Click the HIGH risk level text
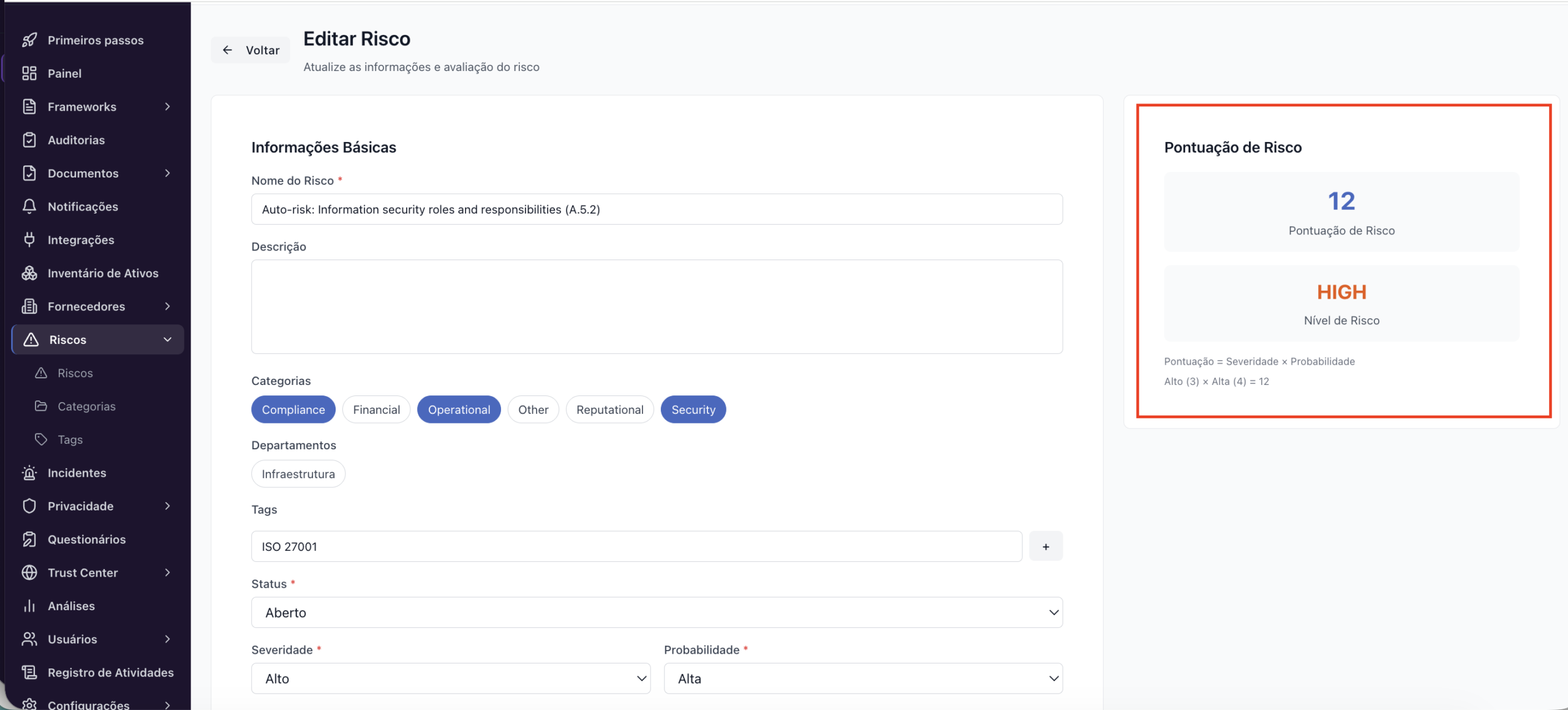The image size is (1568, 710). click(x=1341, y=292)
